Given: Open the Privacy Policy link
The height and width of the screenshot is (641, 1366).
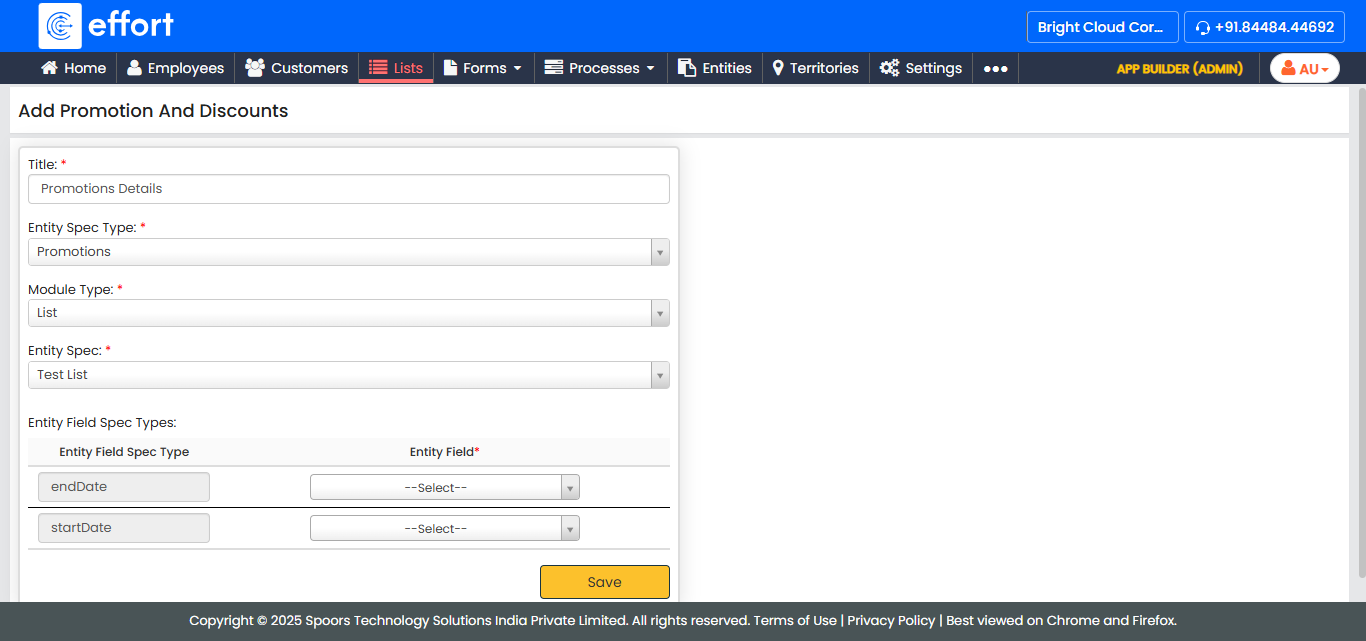Looking at the screenshot, I should [891, 620].
